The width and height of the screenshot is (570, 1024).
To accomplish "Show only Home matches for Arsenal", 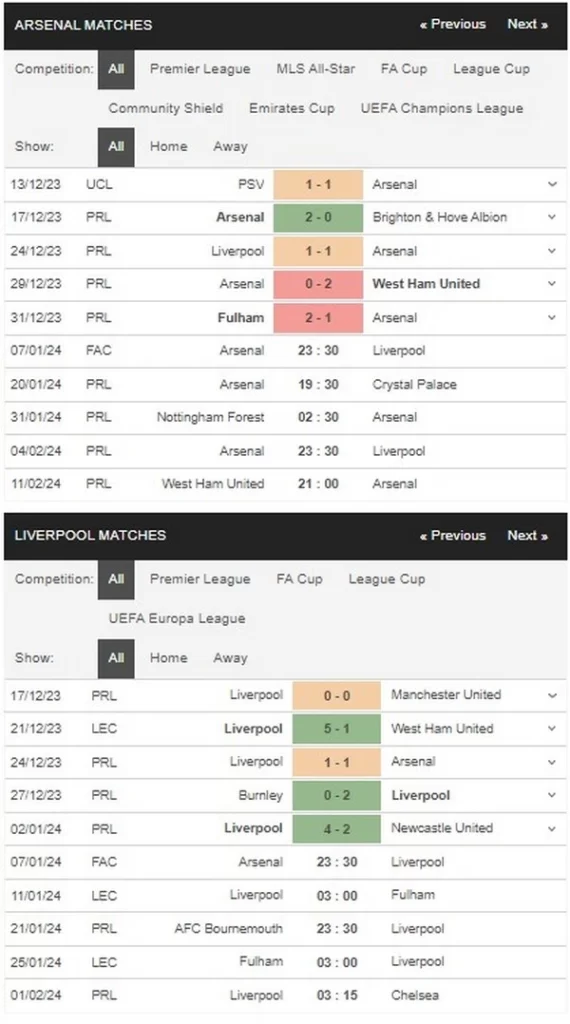I will pos(168,147).
